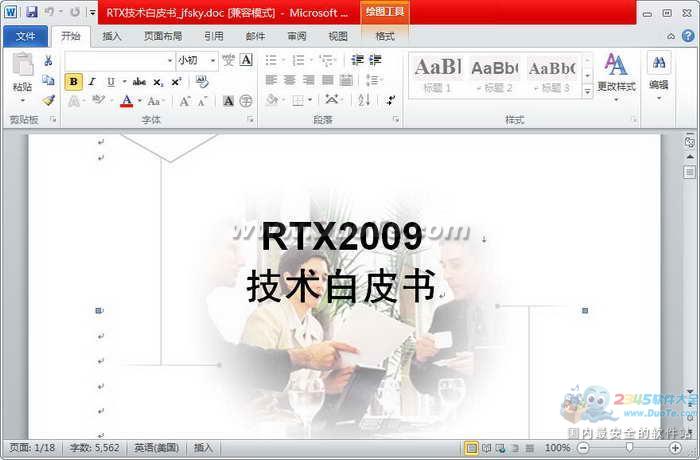700x460 pixels.
Task: Click the Sort paragraph icon
Action: [x=363, y=100]
